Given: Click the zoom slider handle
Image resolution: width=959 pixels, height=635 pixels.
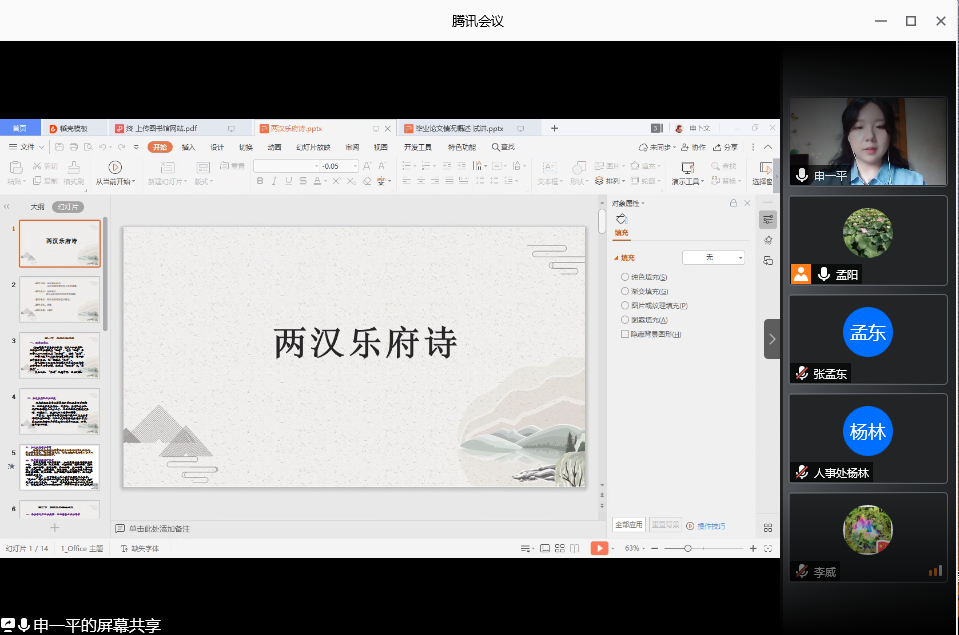Looking at the screenshot, I should (x=688, y=548).
